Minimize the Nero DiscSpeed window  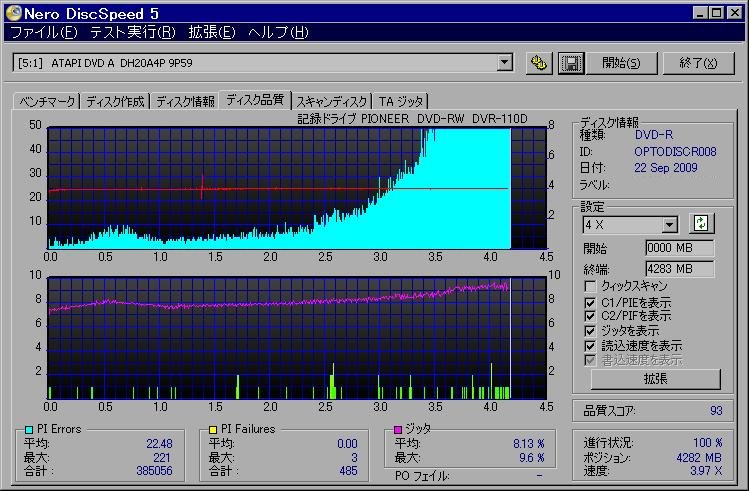[x=700, y=13]
